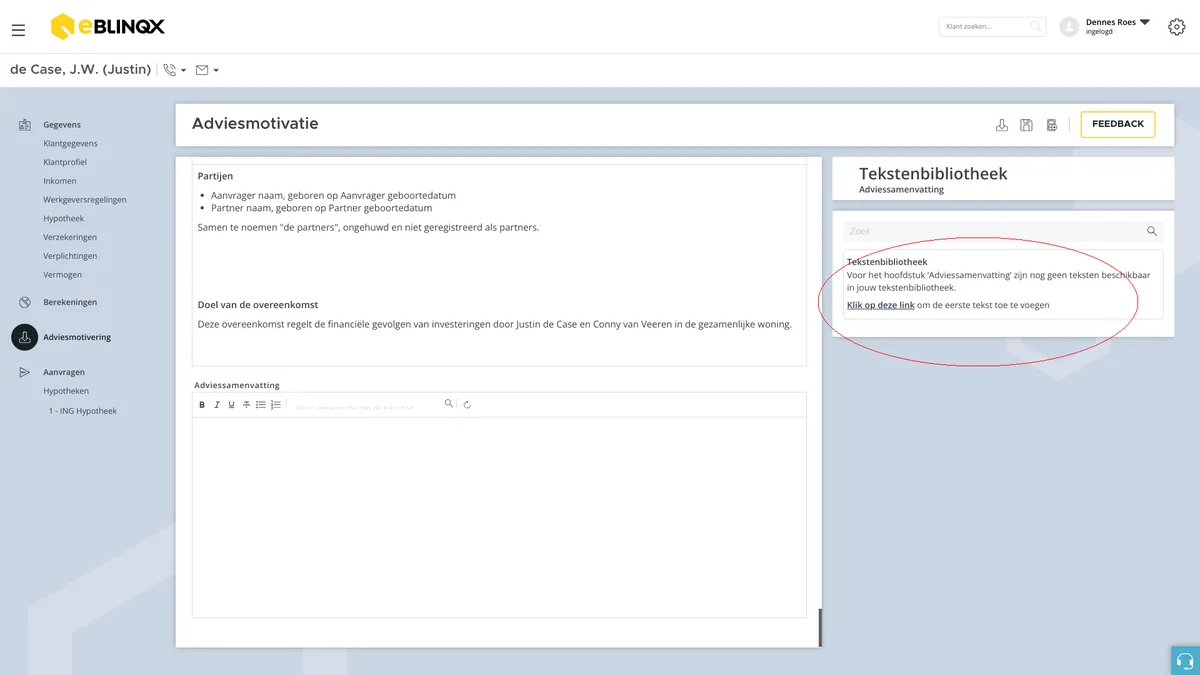Open the hamburger menu
1200x675 pixels.
[x=19, y=30]
